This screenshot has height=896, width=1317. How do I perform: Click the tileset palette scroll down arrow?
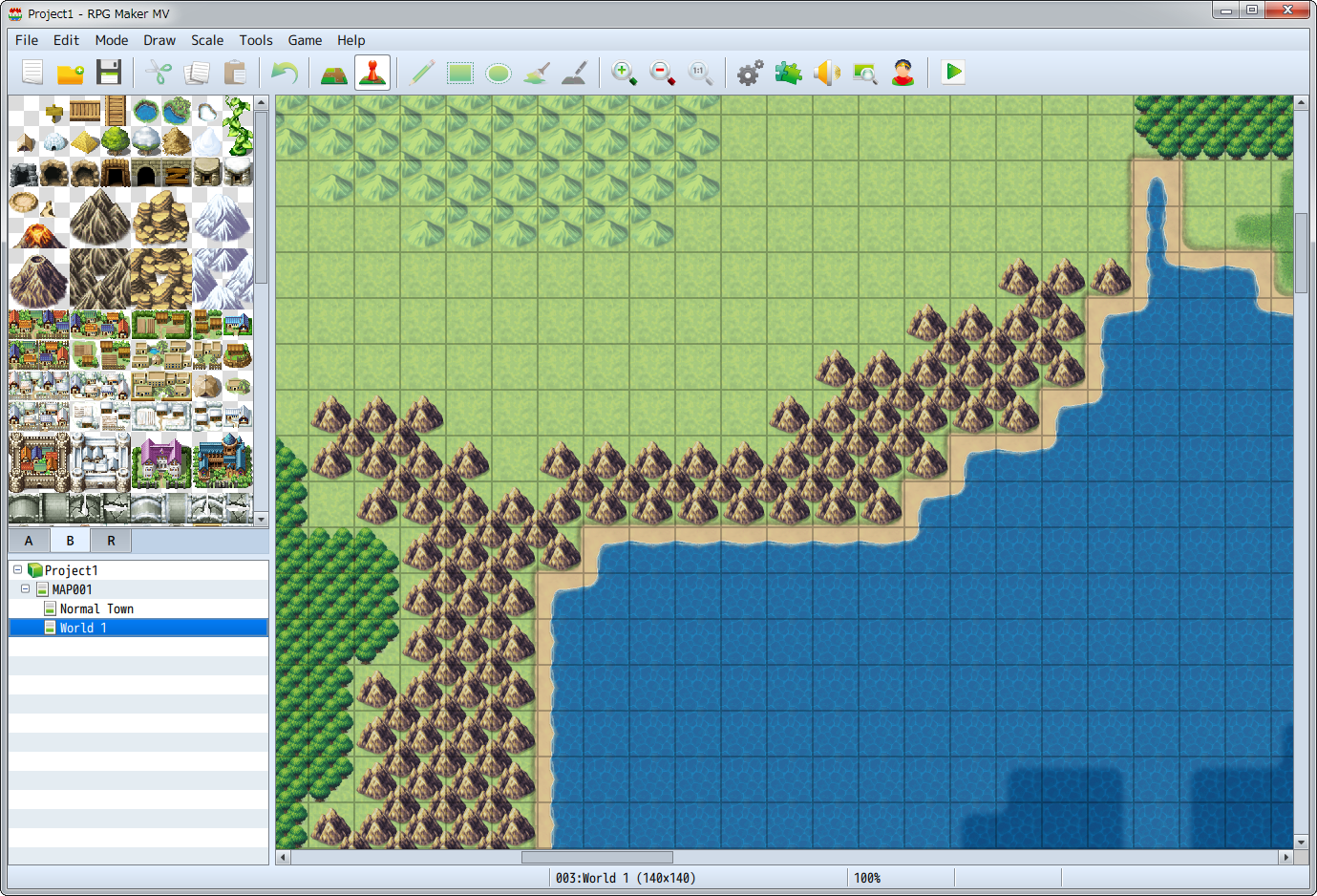(x=262, y=518)
